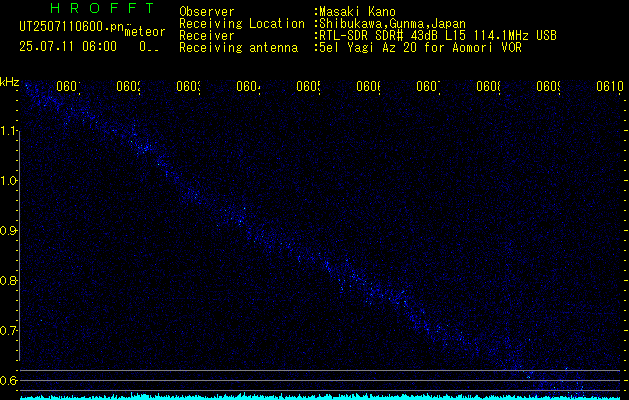Click the 0604 time axis marker
This screenshot has width=629, height=400.
pyautogui.click(x=248, y=86)
